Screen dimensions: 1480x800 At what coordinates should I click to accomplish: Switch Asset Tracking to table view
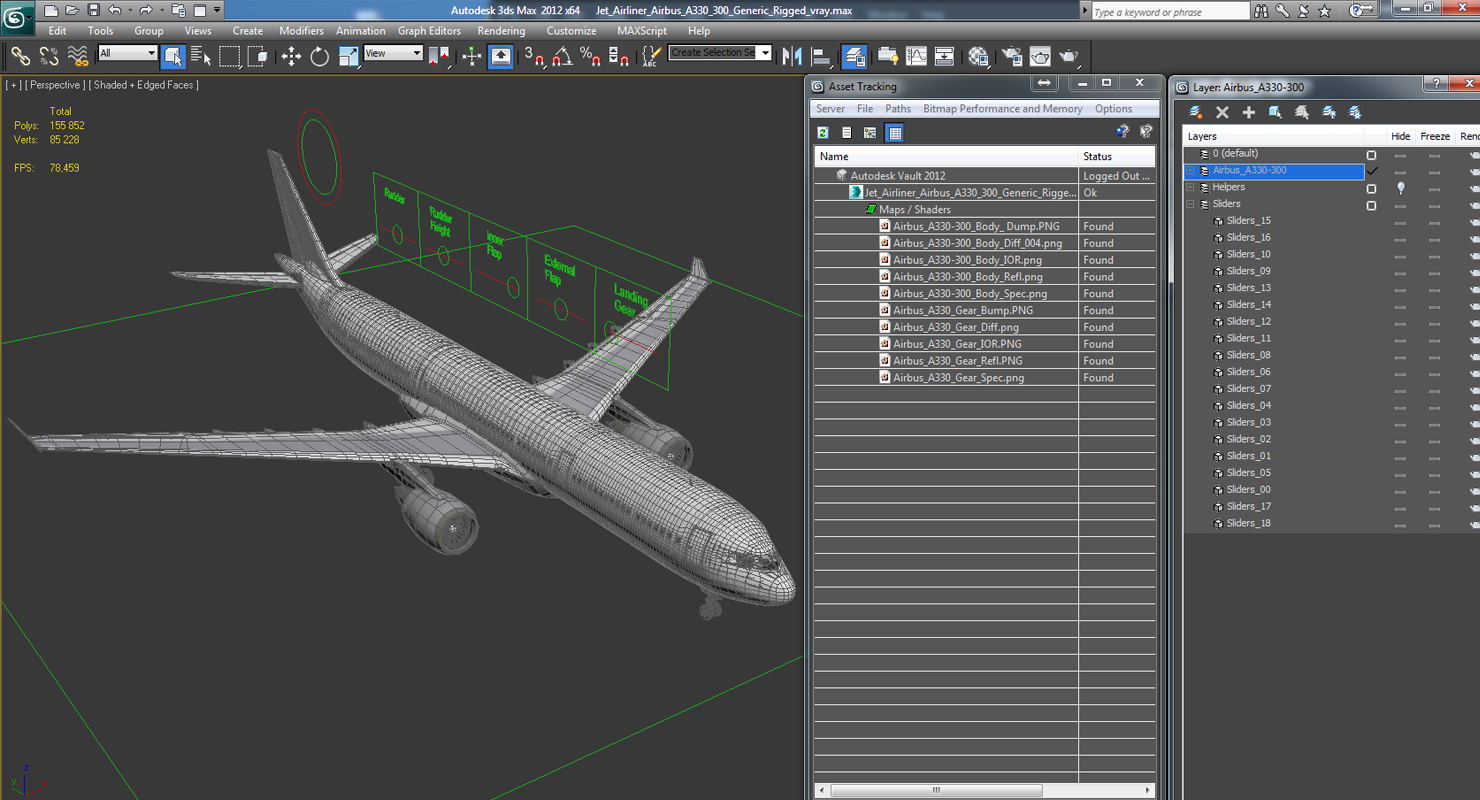click(895, 133)
